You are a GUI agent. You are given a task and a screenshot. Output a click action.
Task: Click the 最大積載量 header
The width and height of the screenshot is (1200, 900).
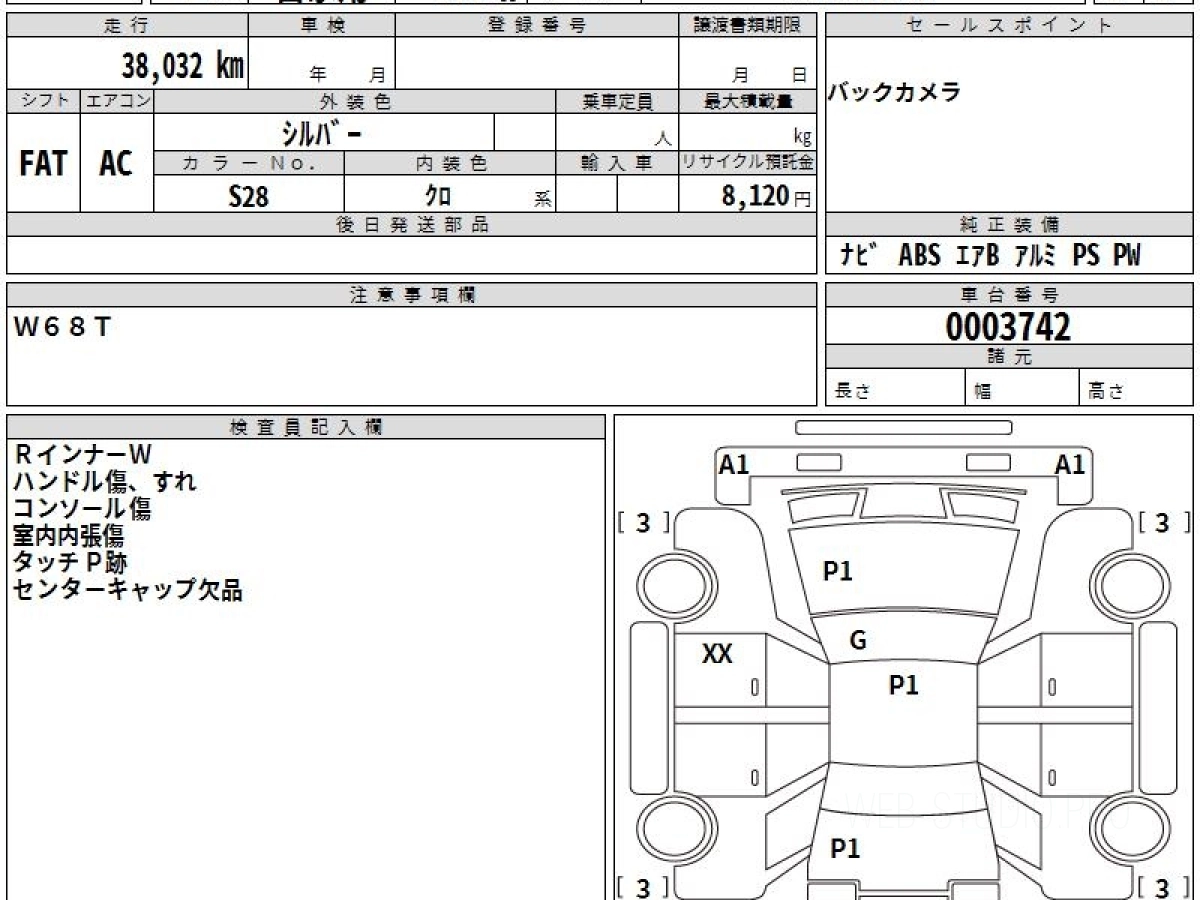(748, 101)
